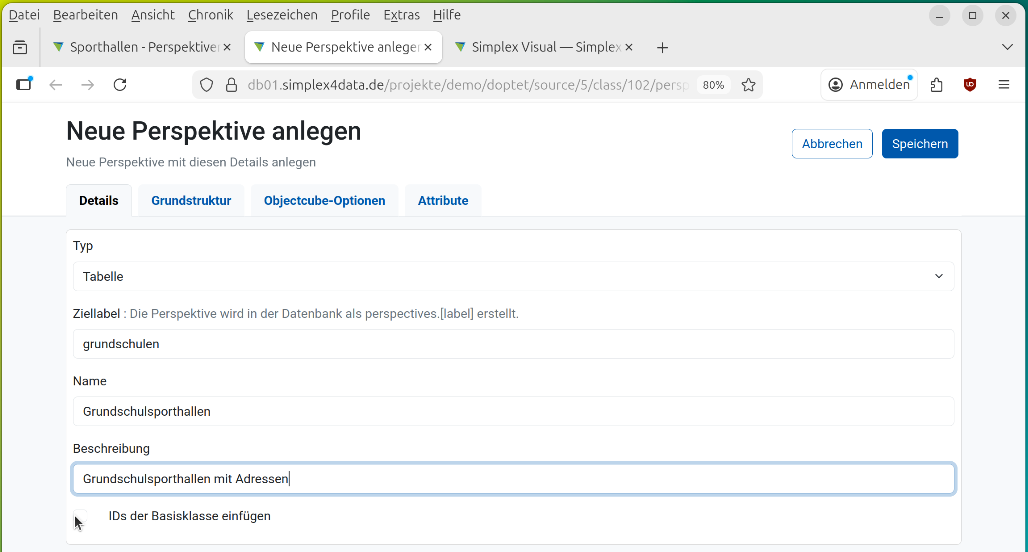
Task: Show site tracking protection shield info
Action: 207,85
